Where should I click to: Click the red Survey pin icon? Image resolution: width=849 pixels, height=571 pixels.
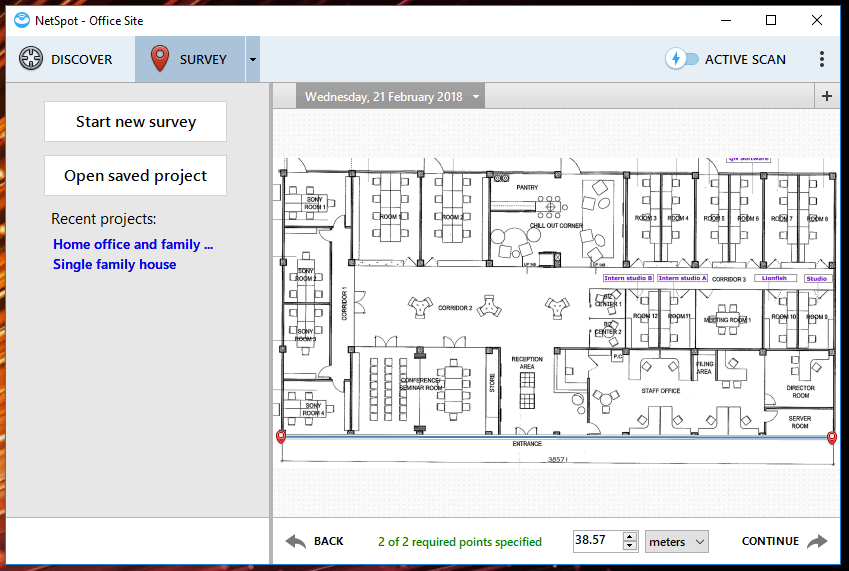pos(160,58)
